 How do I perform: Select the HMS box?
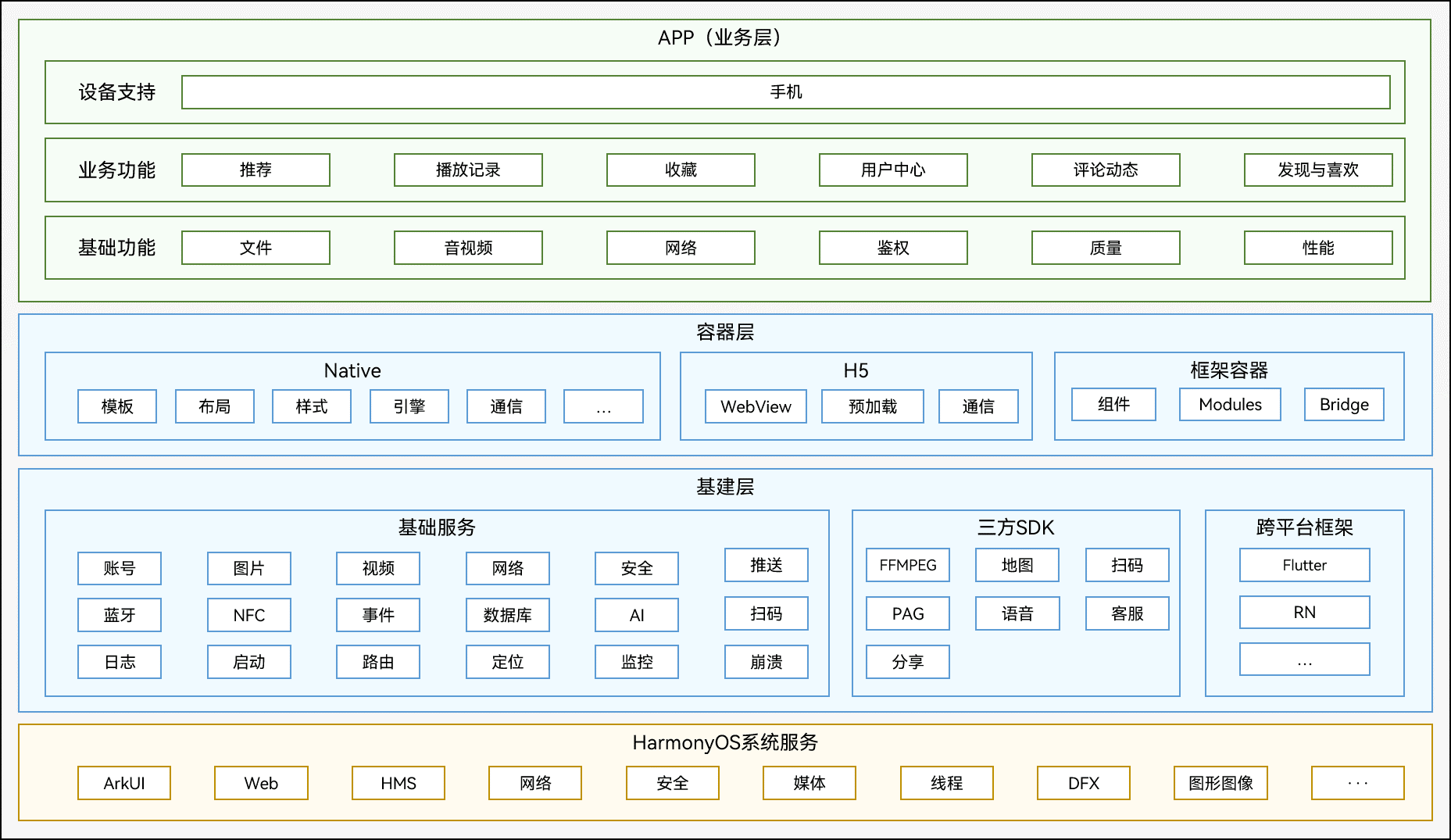tap(398, 783)
